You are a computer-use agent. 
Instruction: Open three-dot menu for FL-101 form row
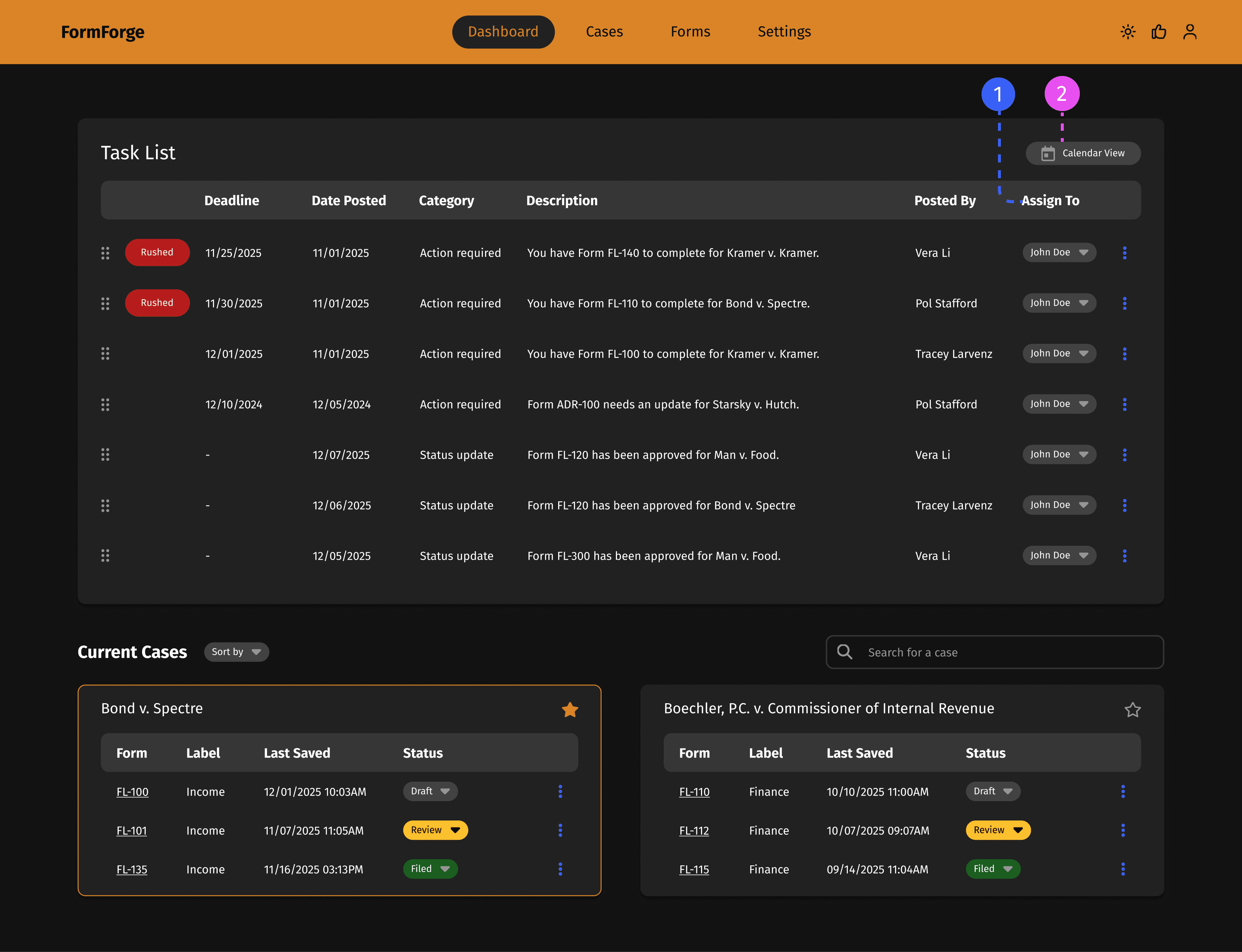pyautogui.click(x=560, y=830)
